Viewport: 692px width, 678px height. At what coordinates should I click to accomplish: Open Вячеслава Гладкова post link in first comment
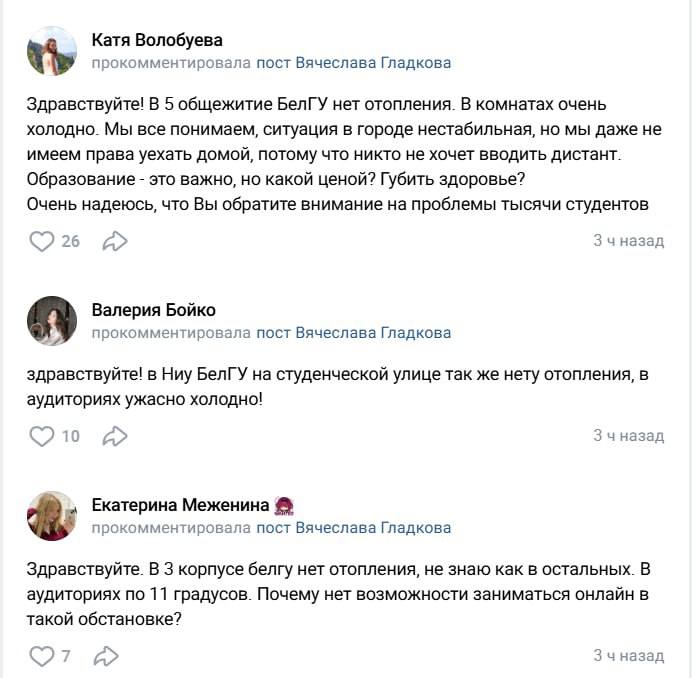coord(353,63)
